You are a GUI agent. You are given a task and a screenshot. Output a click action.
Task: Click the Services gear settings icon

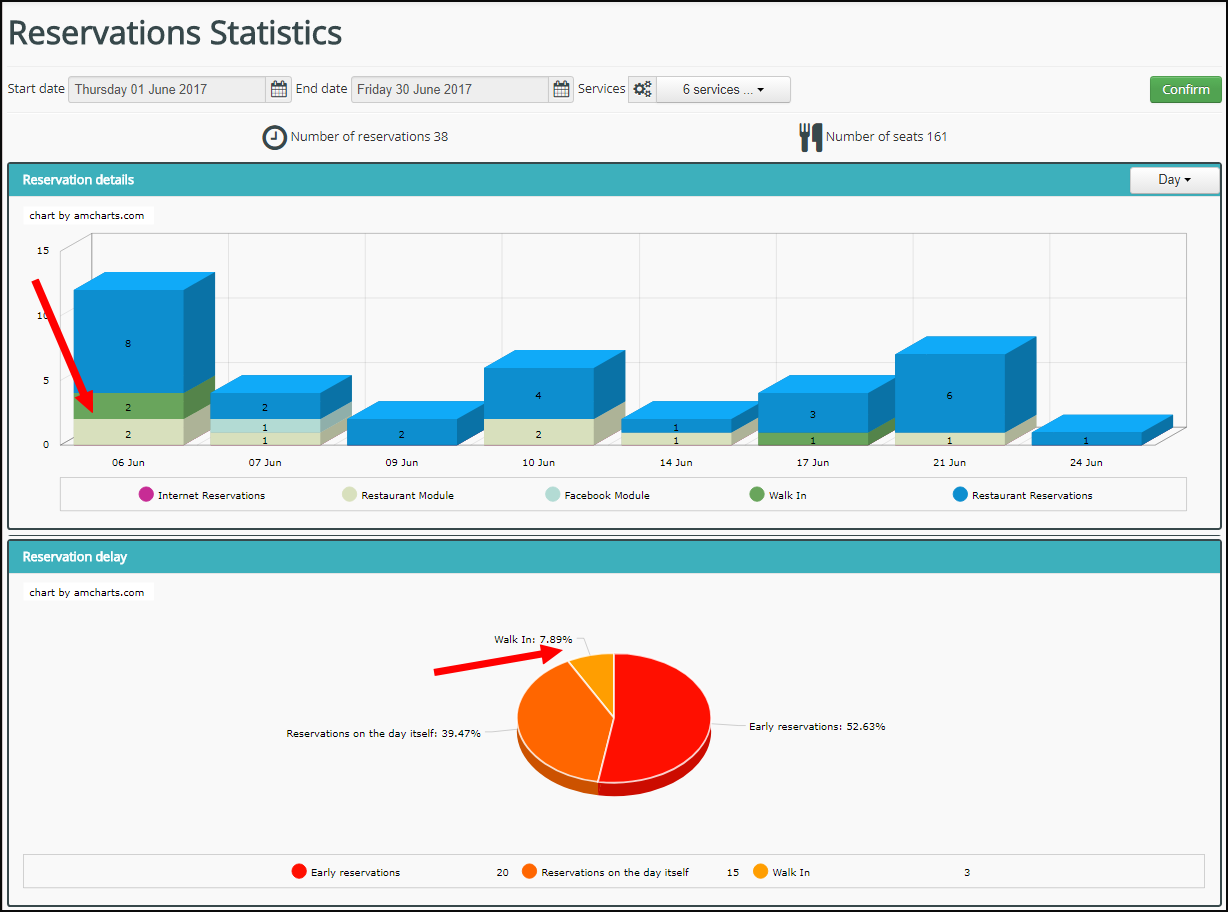(x=642, y=89)
